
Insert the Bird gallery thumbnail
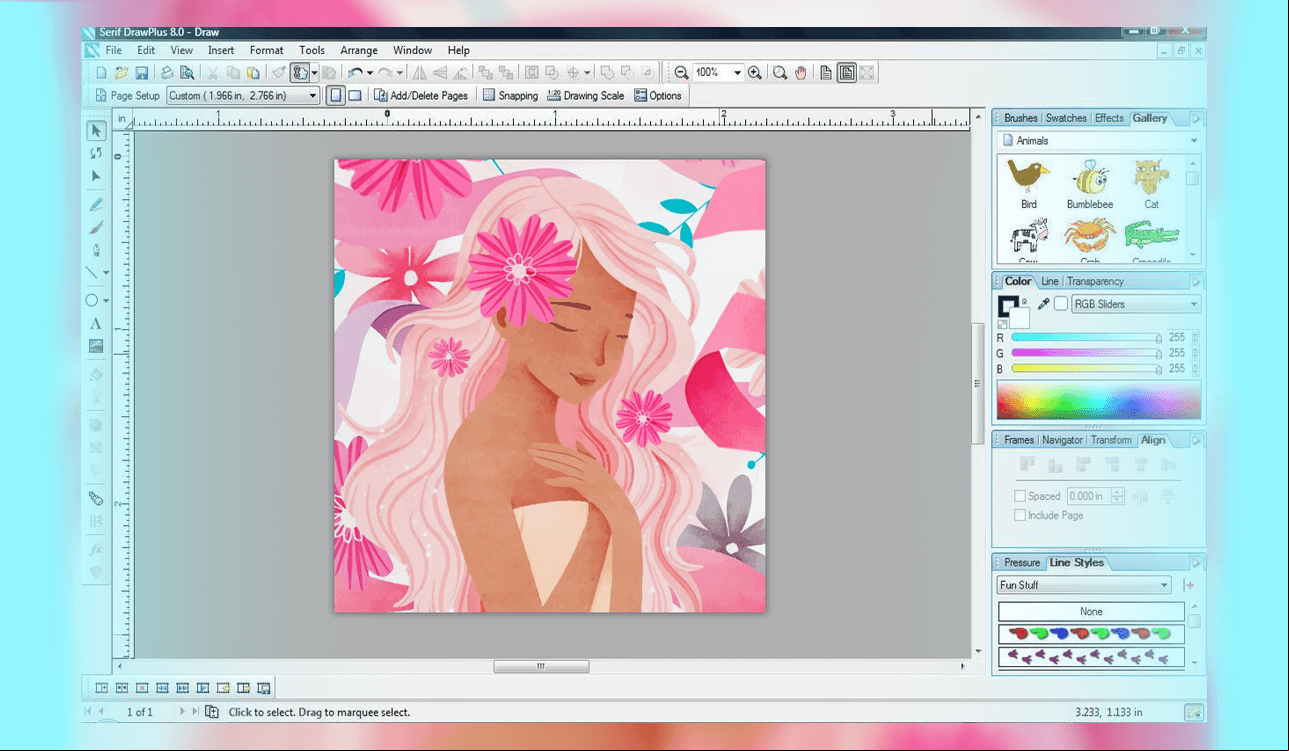(1028, 185)
